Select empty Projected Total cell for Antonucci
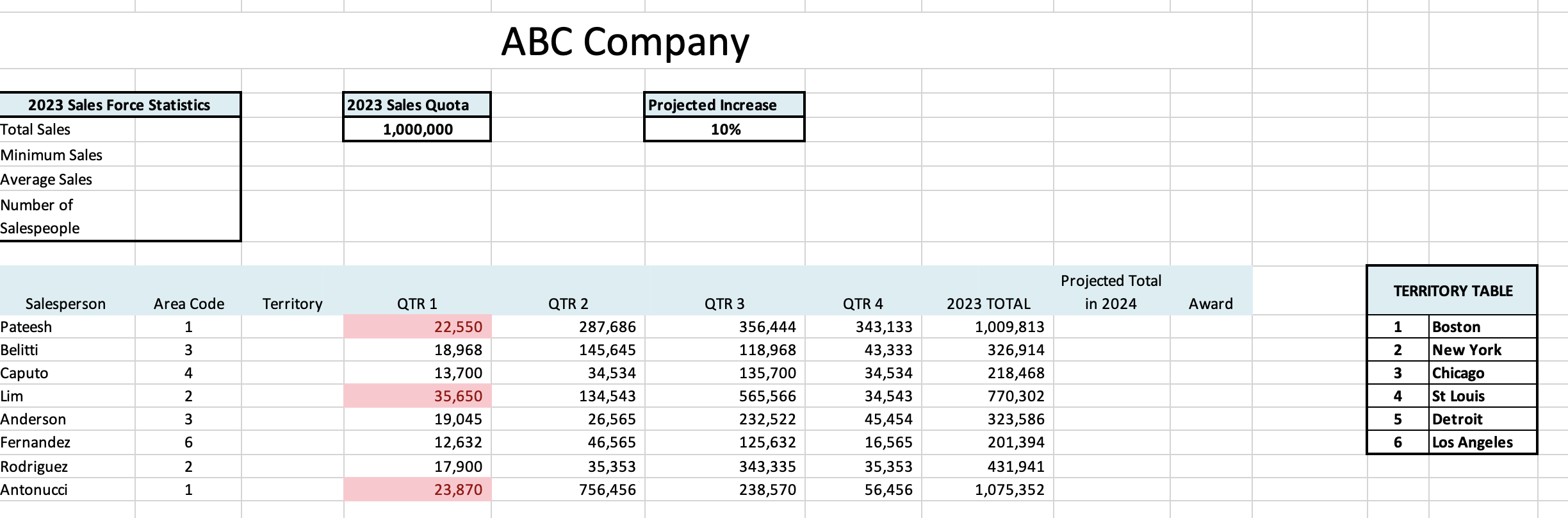Screen dimensions: 1568x518 1112,490
